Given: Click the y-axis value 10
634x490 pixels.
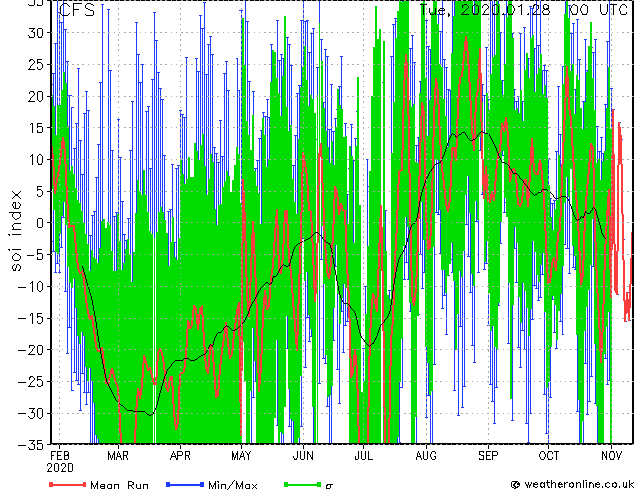Looking at the screenshot, I should click(35, 160).
